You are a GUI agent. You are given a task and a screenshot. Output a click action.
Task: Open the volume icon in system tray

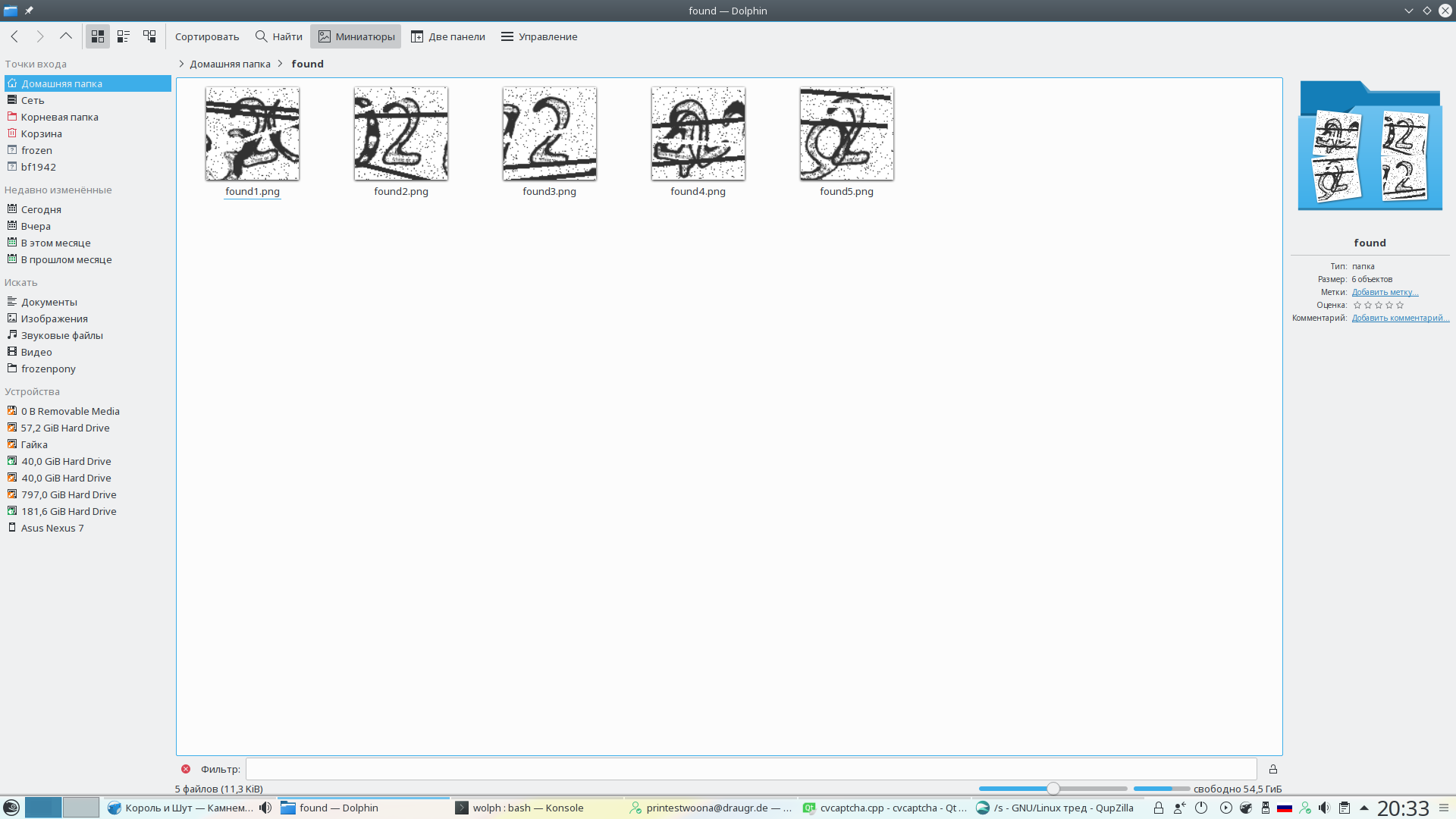pyautogui.click(x=1324, y=808)
